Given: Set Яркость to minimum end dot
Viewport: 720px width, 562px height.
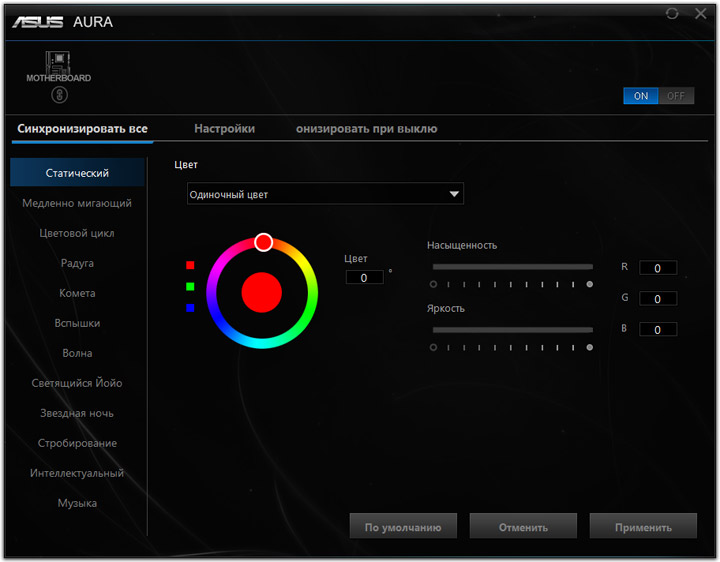Looking at the screenshot, I should point(433,348).
